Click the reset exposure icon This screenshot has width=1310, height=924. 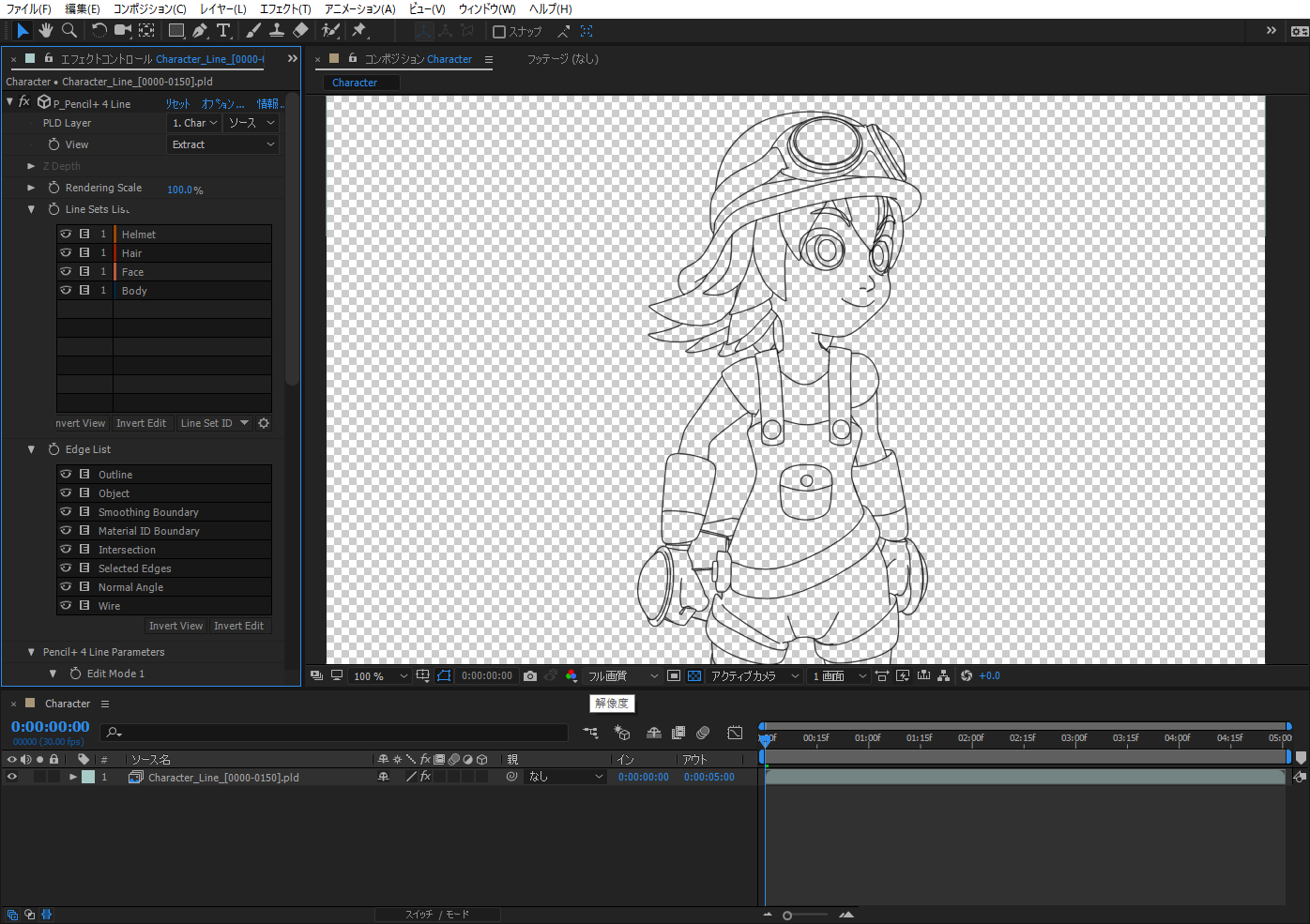pos(967,675)
